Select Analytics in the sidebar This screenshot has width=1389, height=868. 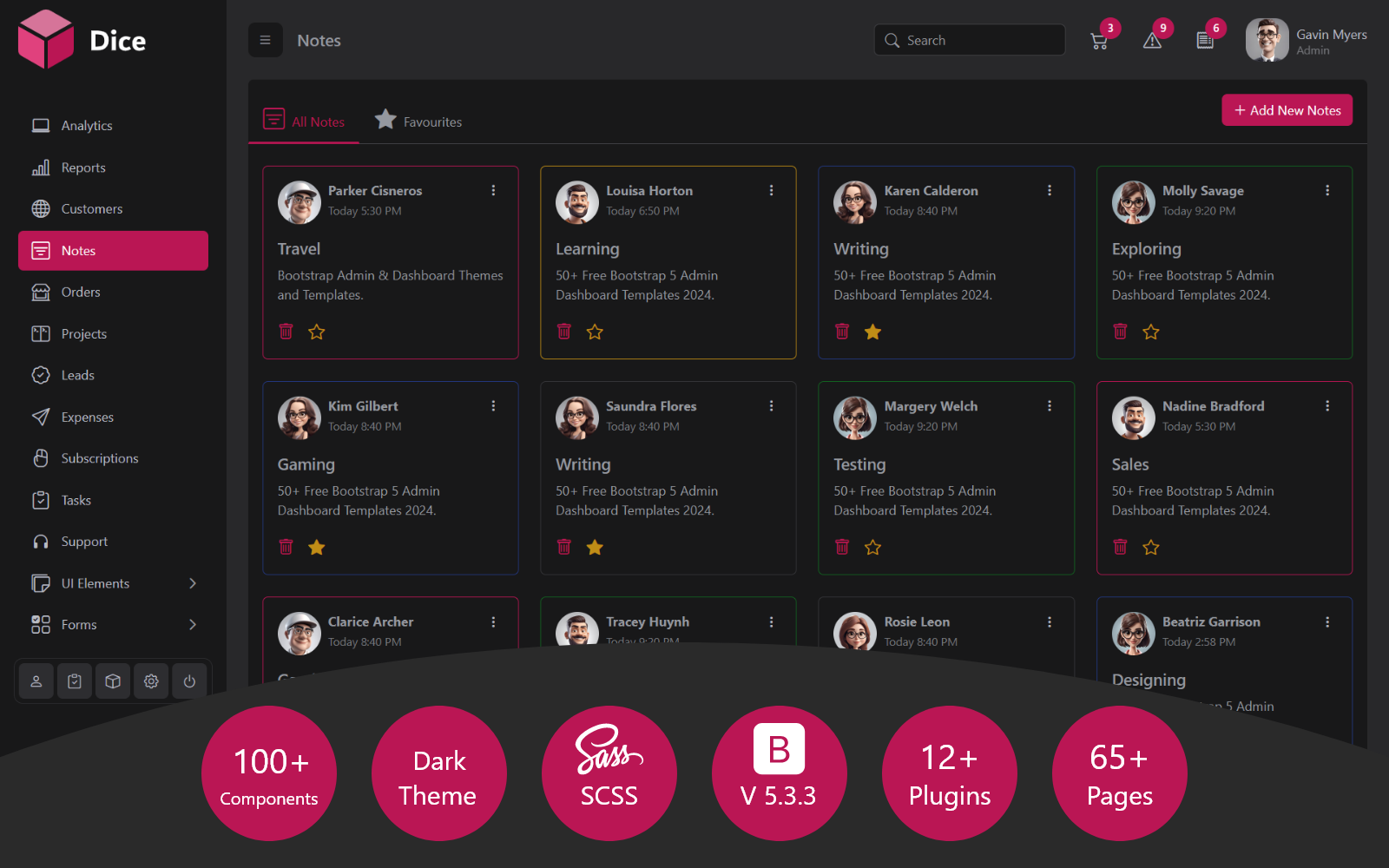click(86, 125)
